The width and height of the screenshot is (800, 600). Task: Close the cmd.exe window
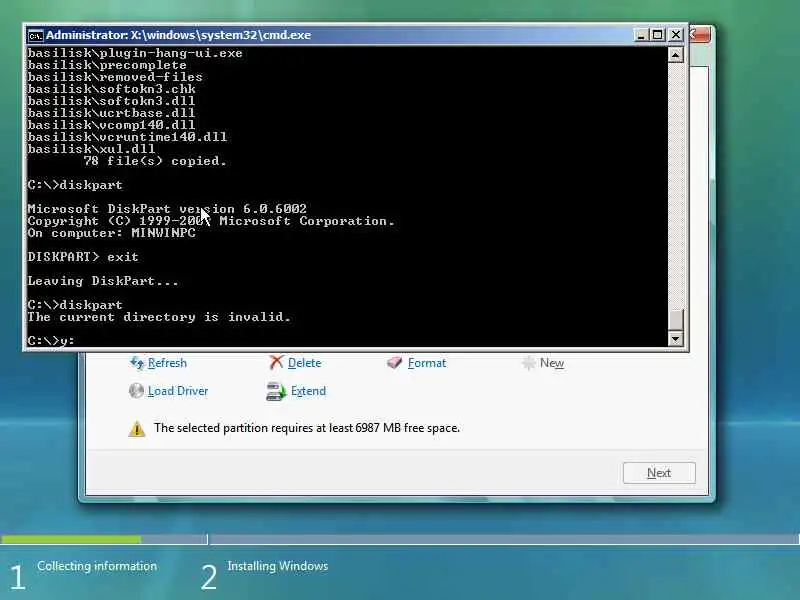676,35
